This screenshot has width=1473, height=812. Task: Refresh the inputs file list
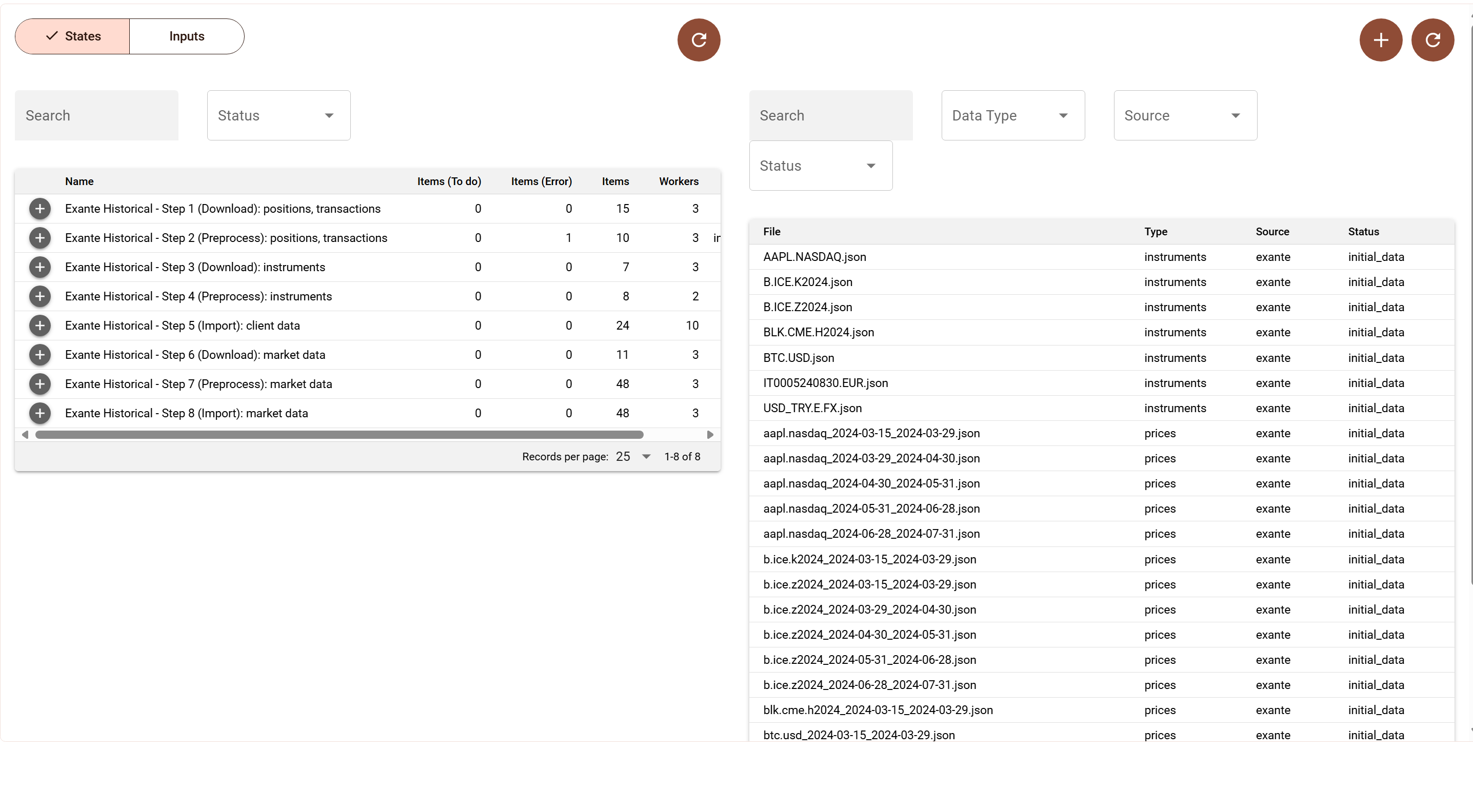coord(1432,40)
